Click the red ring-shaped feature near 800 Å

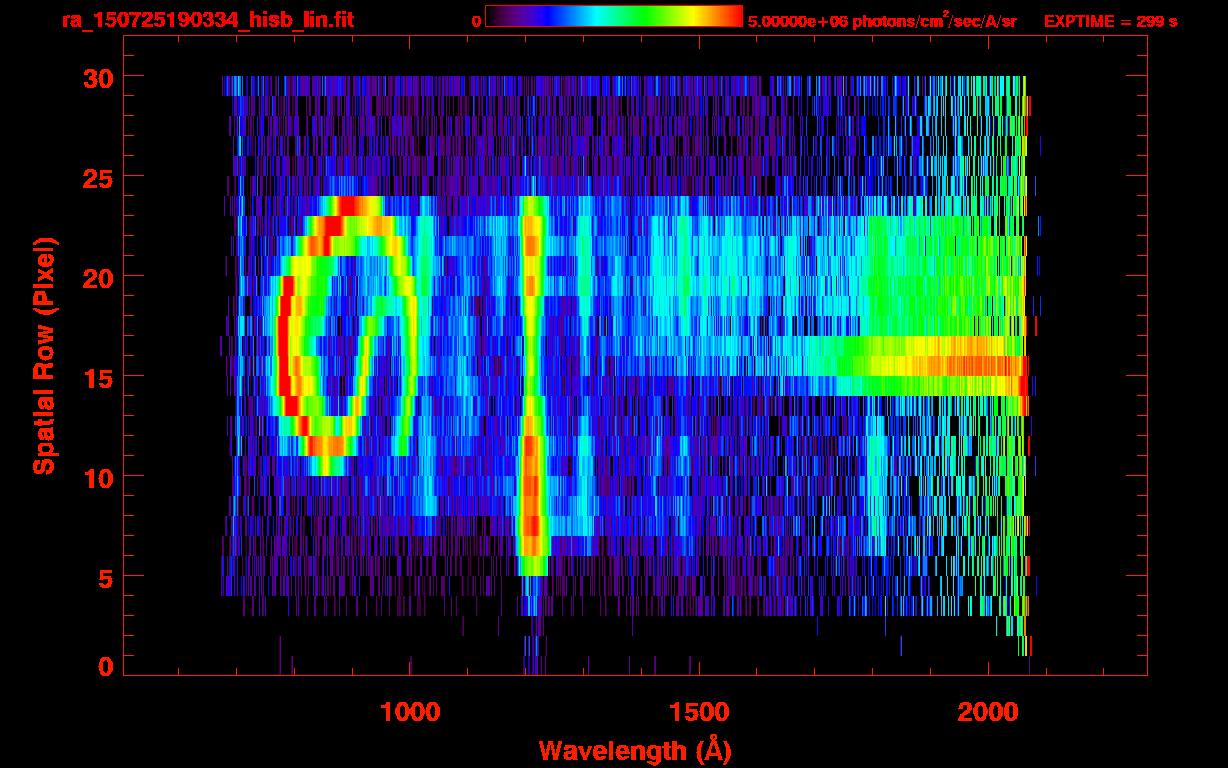tap(347, 335)
